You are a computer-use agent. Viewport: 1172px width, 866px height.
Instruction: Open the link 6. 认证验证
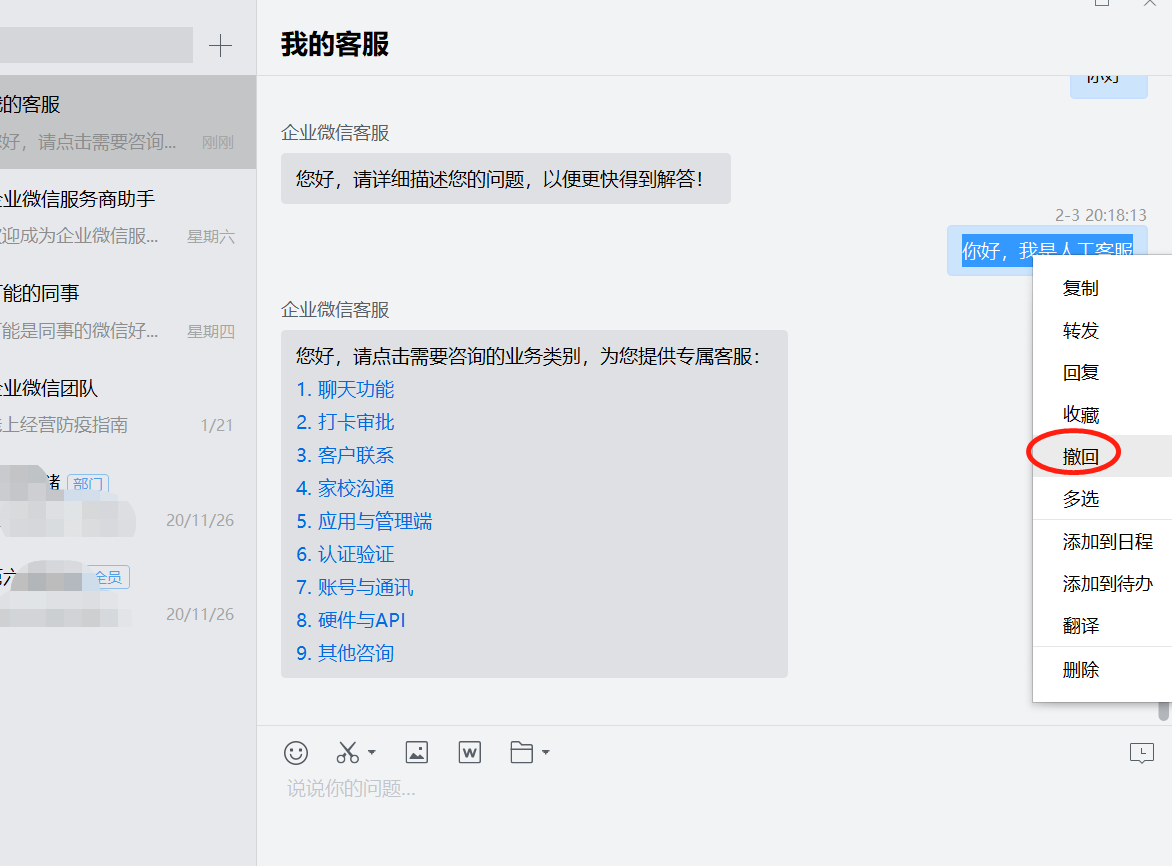pyautogui.click(x=345, y=554)
